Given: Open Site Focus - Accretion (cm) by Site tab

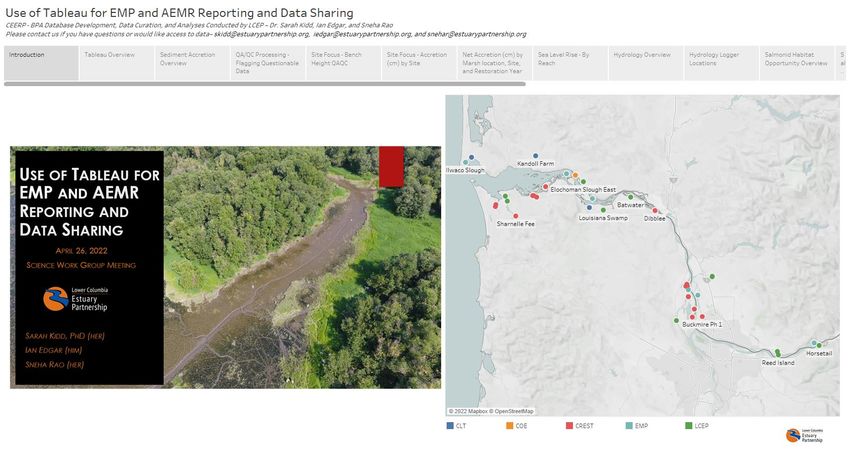Looking at the screenshot, I should pyautogui.click(x=420, y=63).
